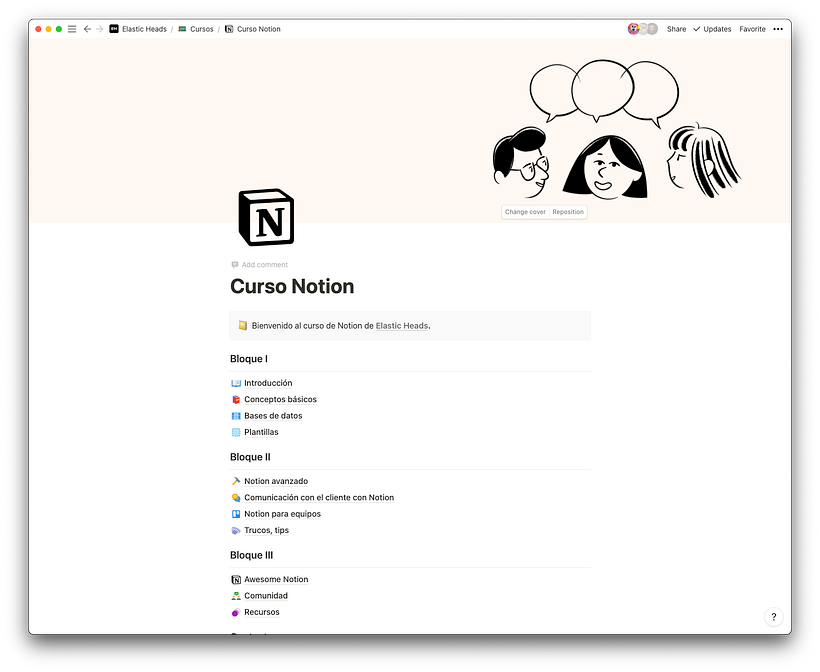This screenshot has width=820, height=672.
Task: Click the Change cover button
Action: click(x=525, y=212)
